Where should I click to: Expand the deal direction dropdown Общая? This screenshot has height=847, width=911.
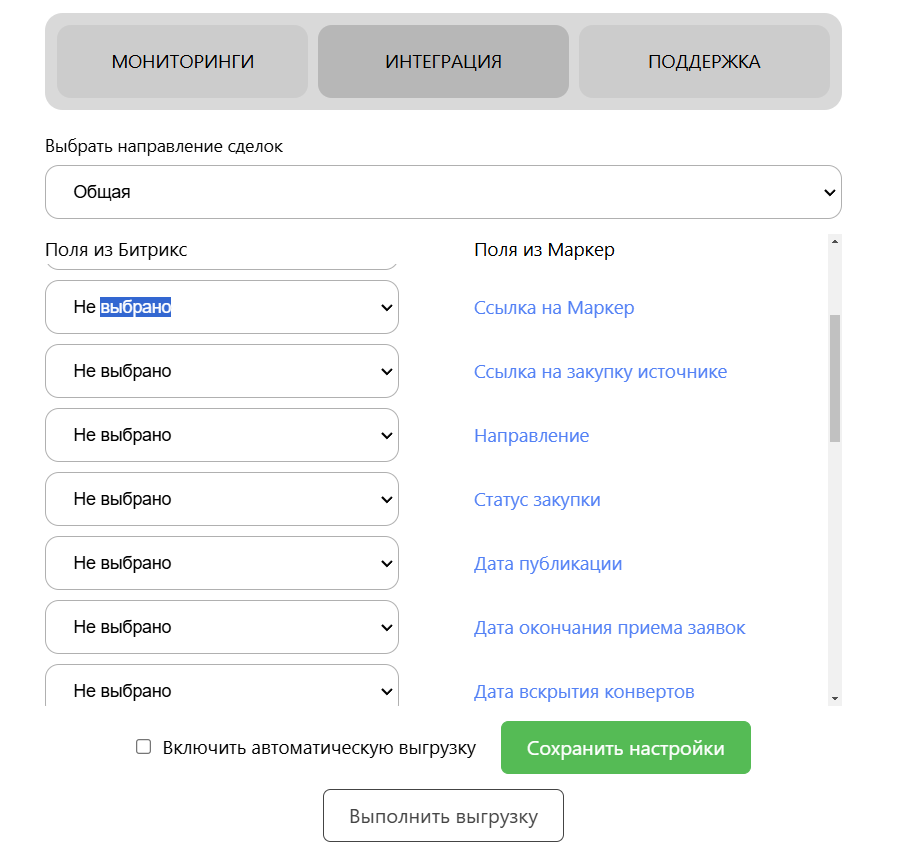click(443, 192)
